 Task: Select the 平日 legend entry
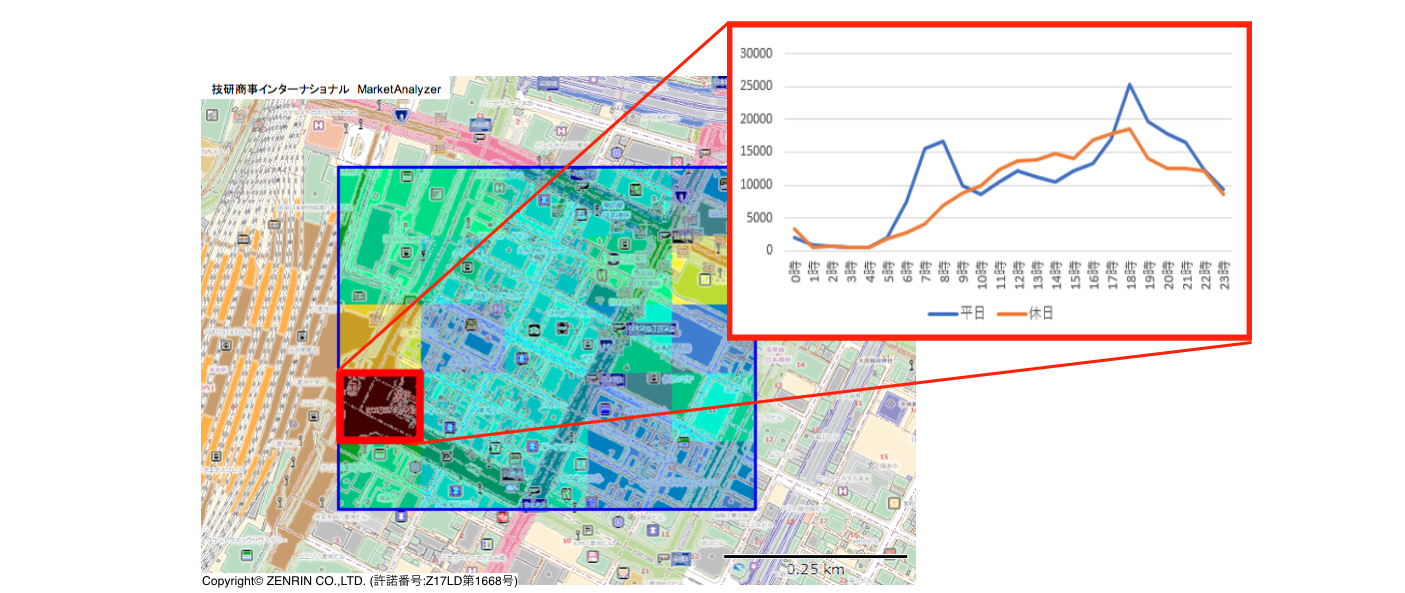click(x=972, y=313)
